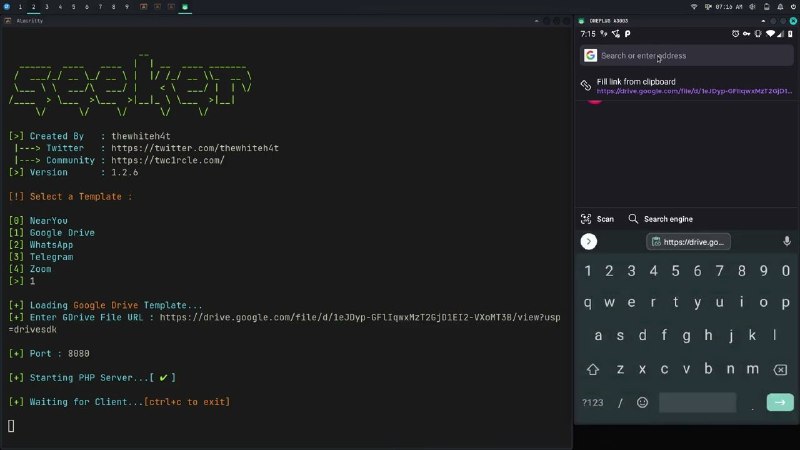
Task: Tap the green go arrow key
Action: pyautogui.click(x=780, y=403)
